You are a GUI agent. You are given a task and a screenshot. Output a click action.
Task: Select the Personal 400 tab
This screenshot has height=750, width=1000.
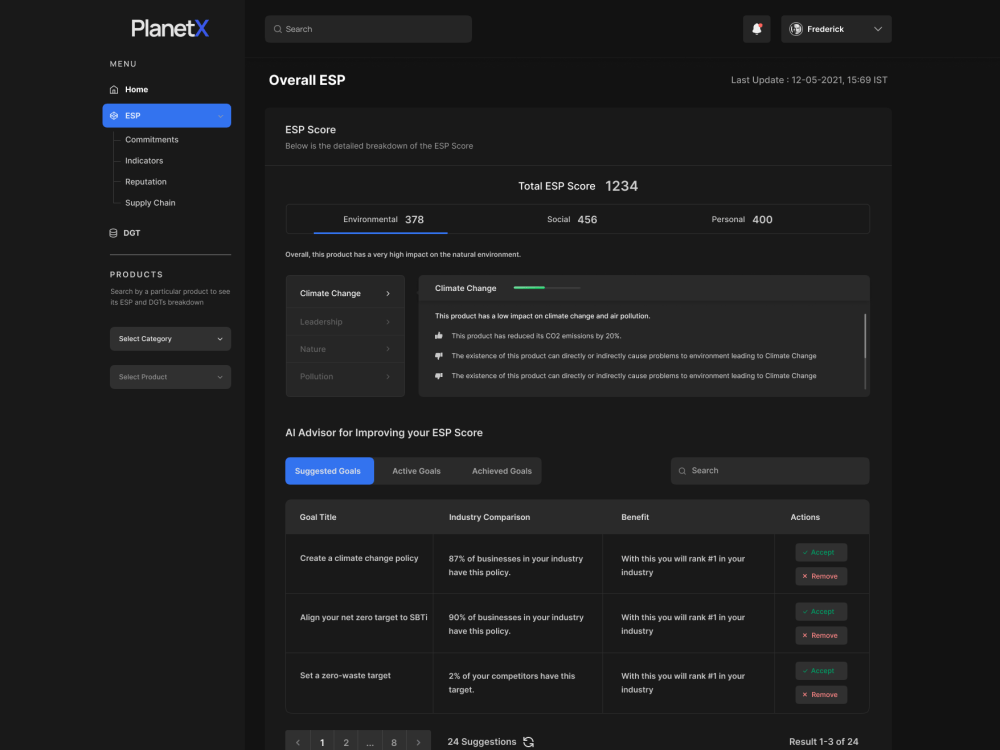[742, 219]
